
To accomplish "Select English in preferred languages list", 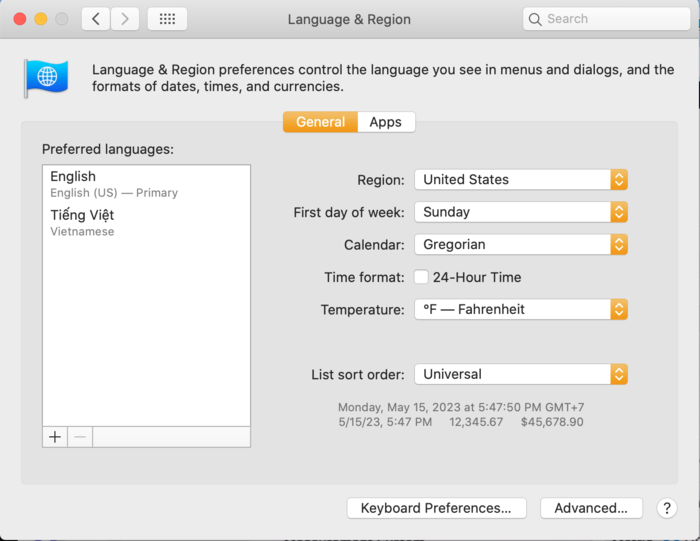I will (x=146, y=184).
